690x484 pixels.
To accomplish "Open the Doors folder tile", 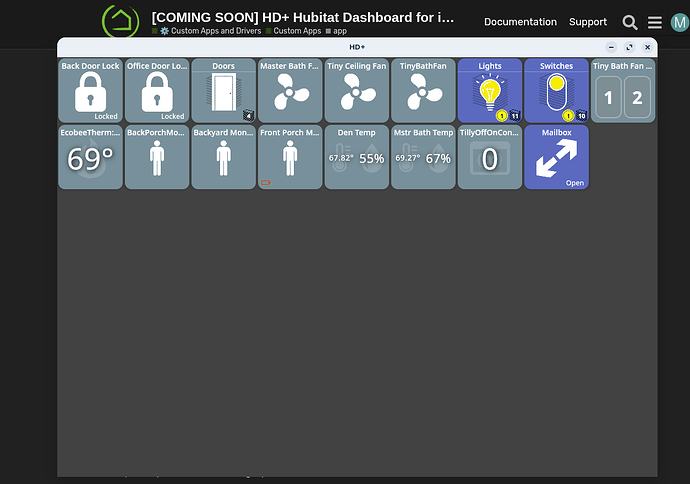I will (x=224, y=91).
